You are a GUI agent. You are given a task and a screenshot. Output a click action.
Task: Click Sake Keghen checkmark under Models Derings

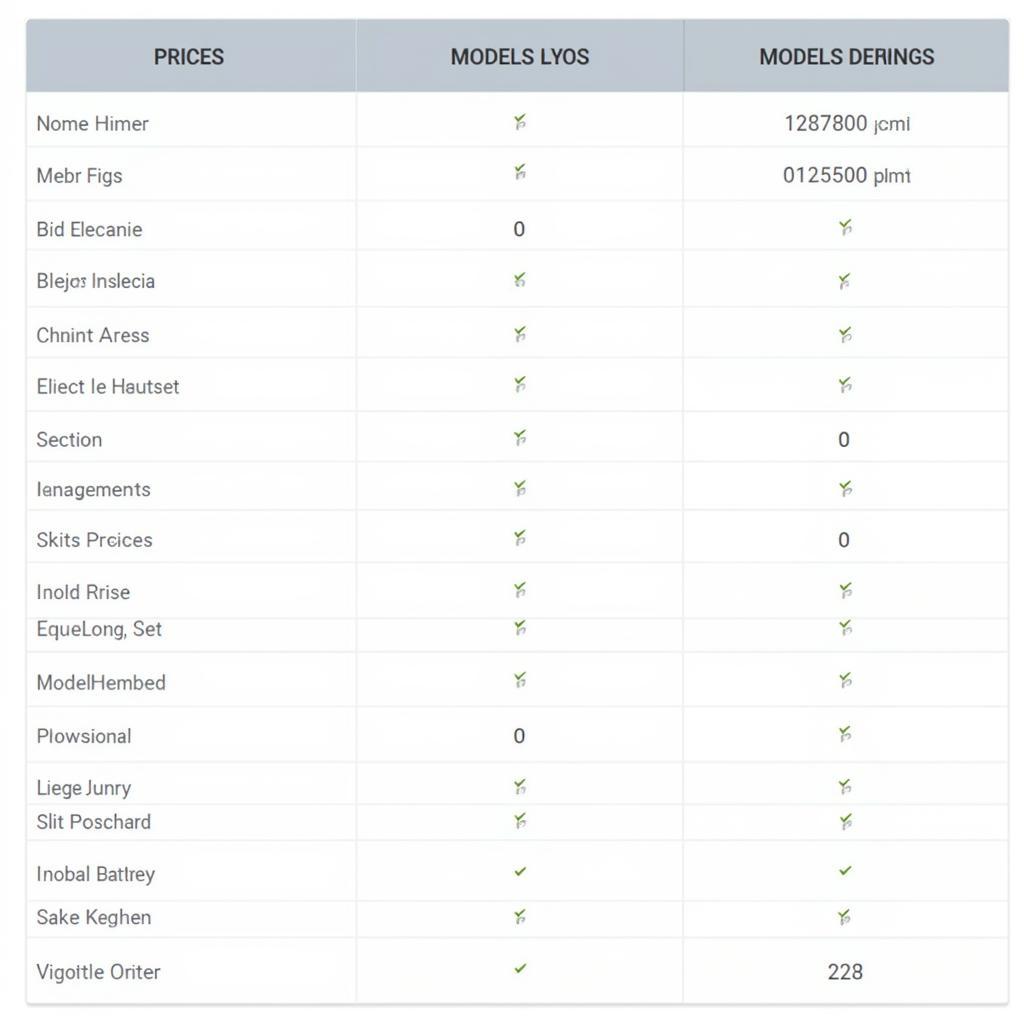[845, 916]
